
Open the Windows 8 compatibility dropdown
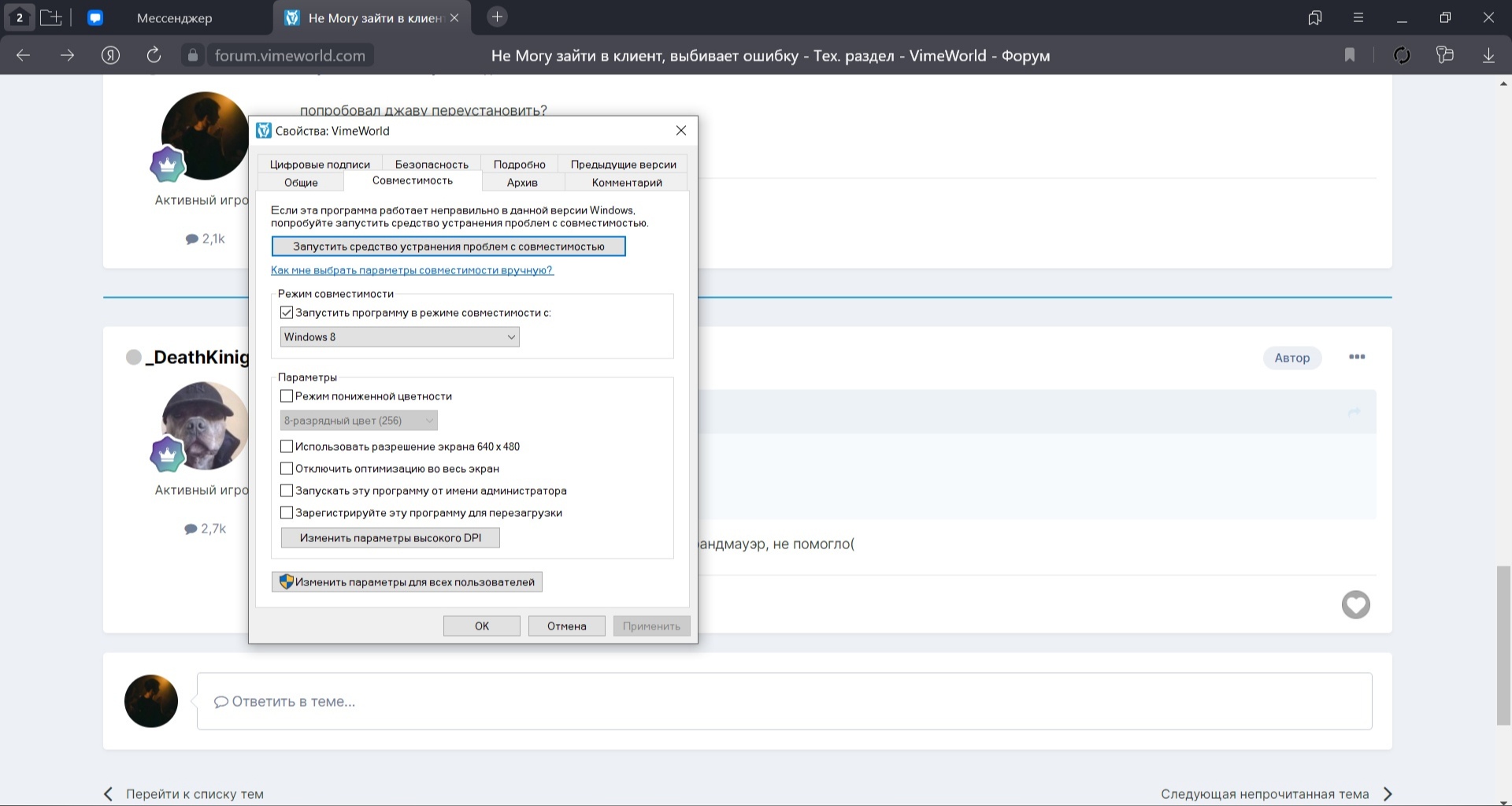click(399, 337)
